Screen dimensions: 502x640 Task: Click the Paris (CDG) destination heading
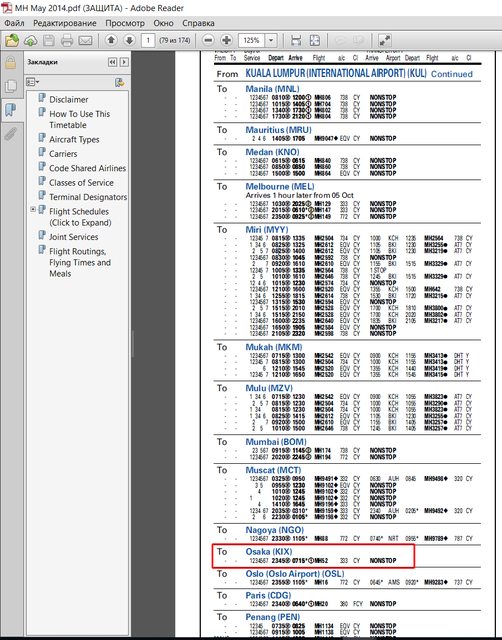coord(268,595)
